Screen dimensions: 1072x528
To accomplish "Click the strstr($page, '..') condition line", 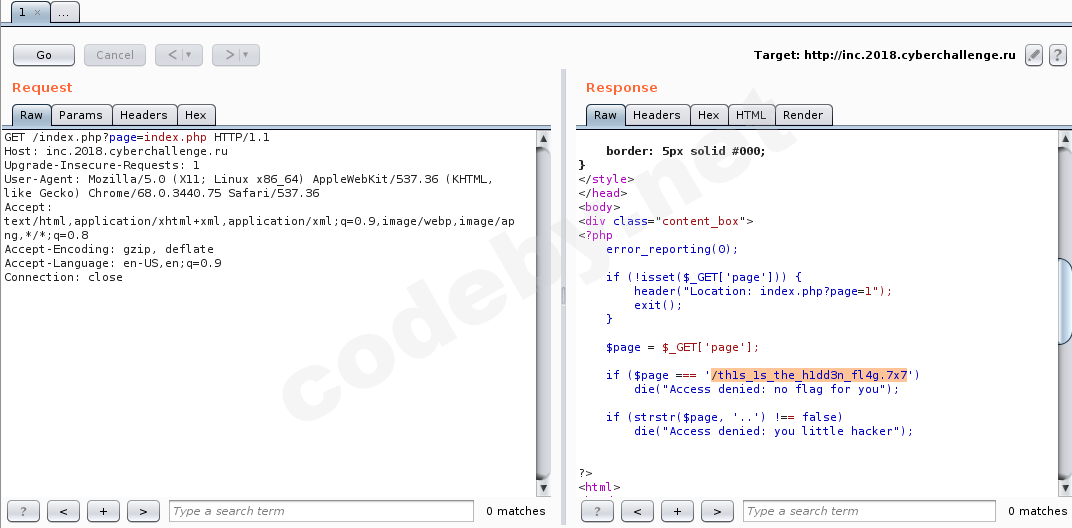I will coord(725,417).
